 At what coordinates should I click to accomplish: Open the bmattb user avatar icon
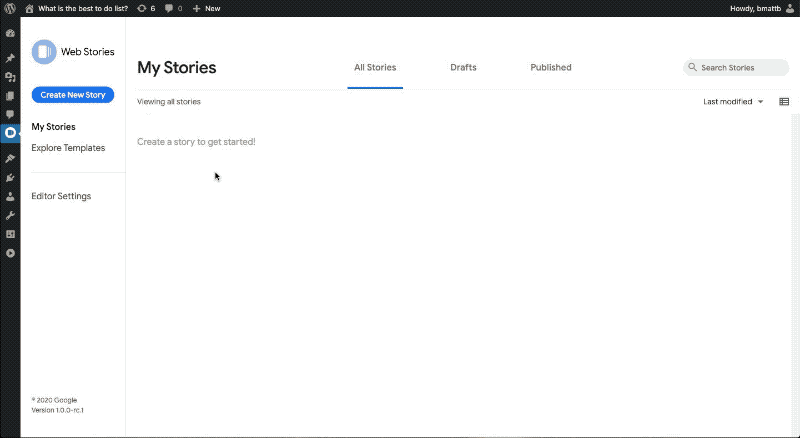(790, 8)
